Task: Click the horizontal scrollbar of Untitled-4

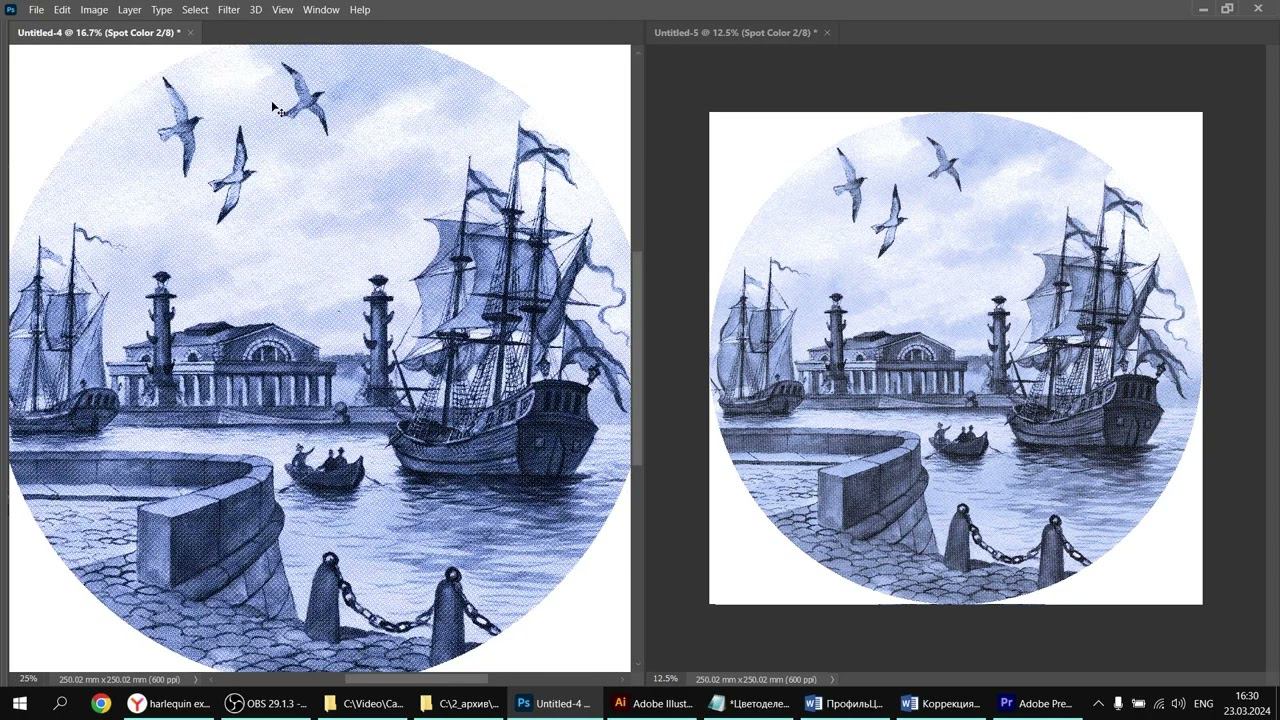Action: coord(416,679)
